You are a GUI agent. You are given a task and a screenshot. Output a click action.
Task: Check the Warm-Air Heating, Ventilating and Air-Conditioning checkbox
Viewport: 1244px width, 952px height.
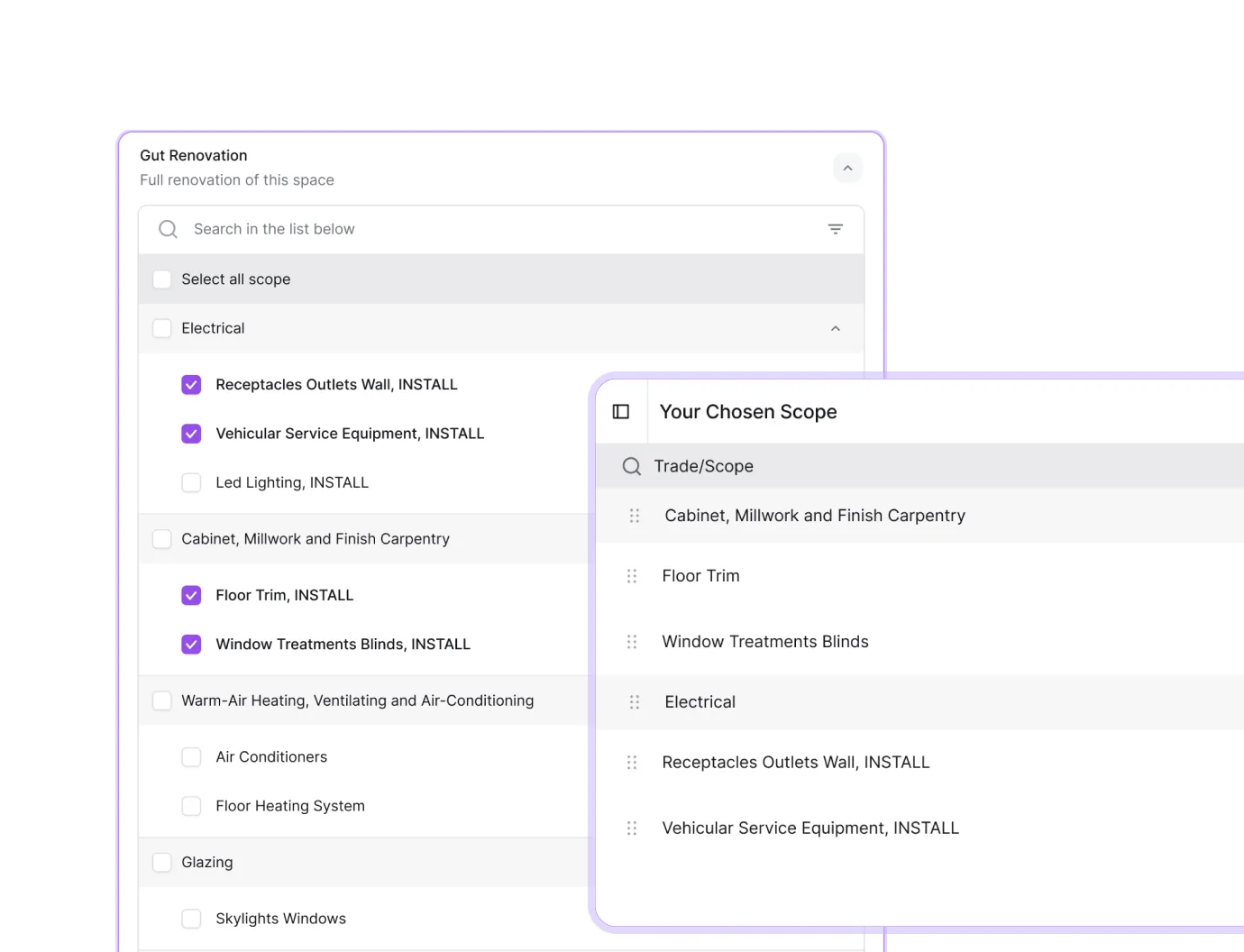[x=162, y=700]
